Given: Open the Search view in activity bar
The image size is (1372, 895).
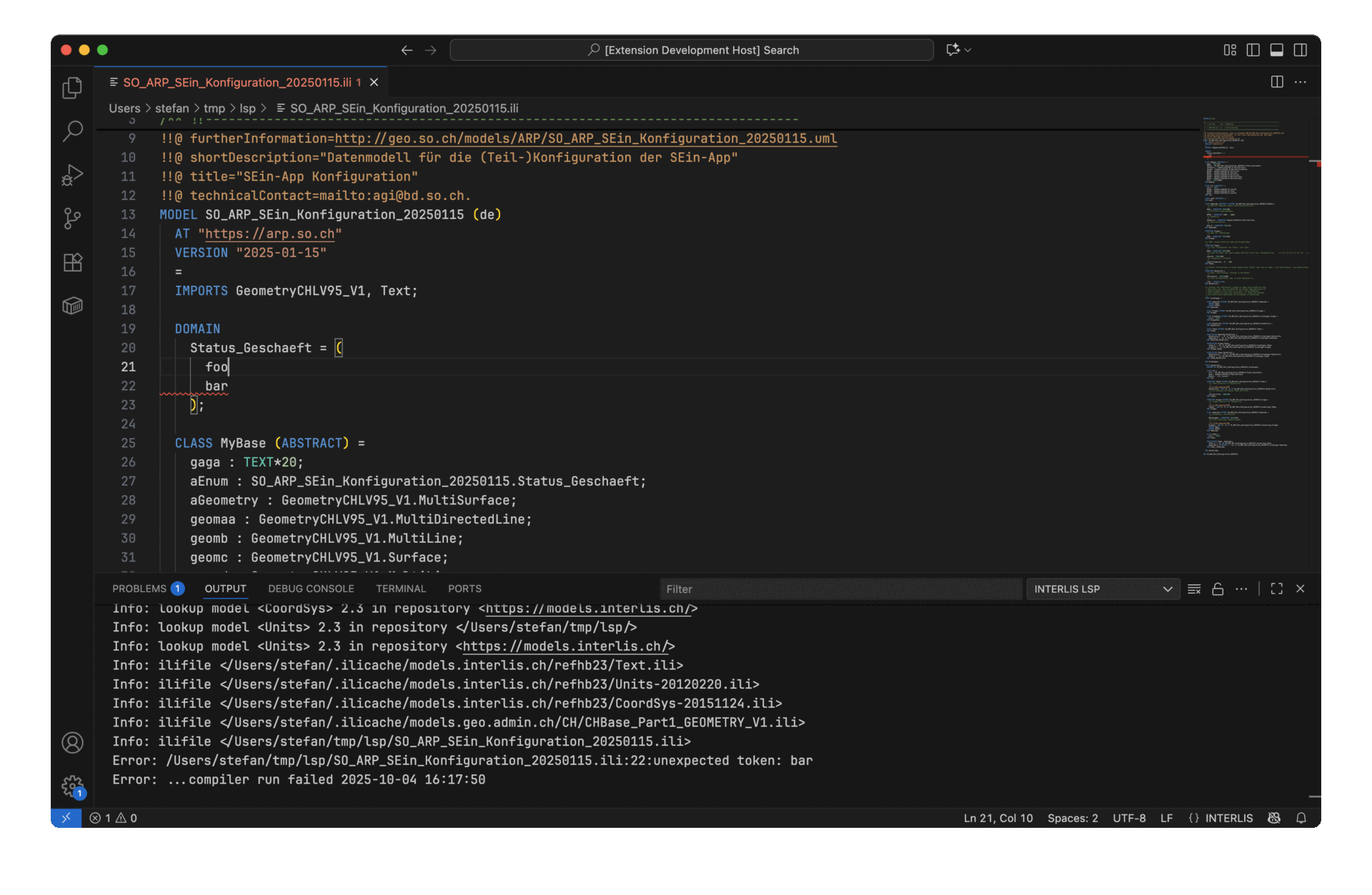Looking at the screenshot, I should point(72,131).
